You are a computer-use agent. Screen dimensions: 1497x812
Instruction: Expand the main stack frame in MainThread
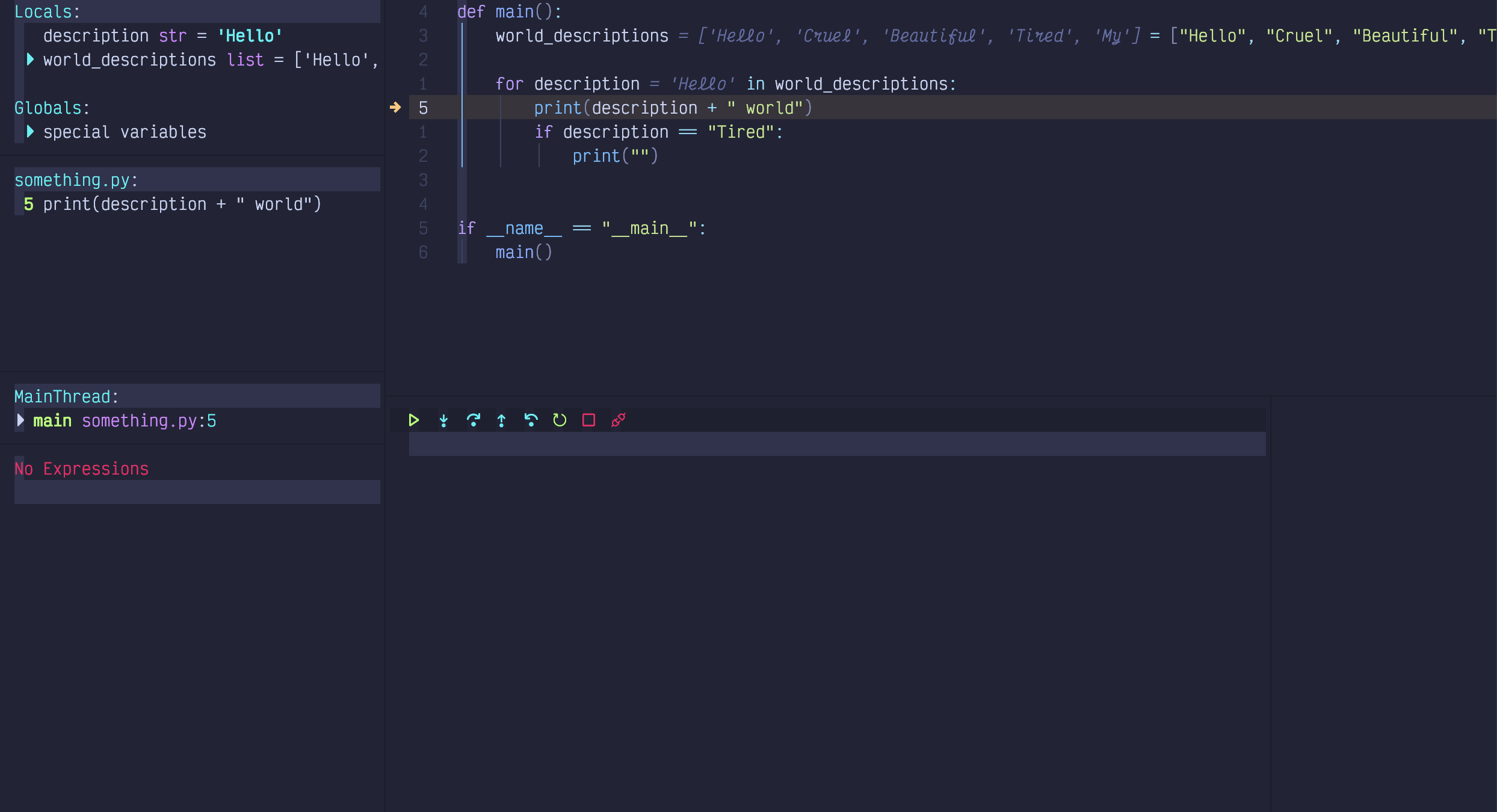tap(20, 420)
